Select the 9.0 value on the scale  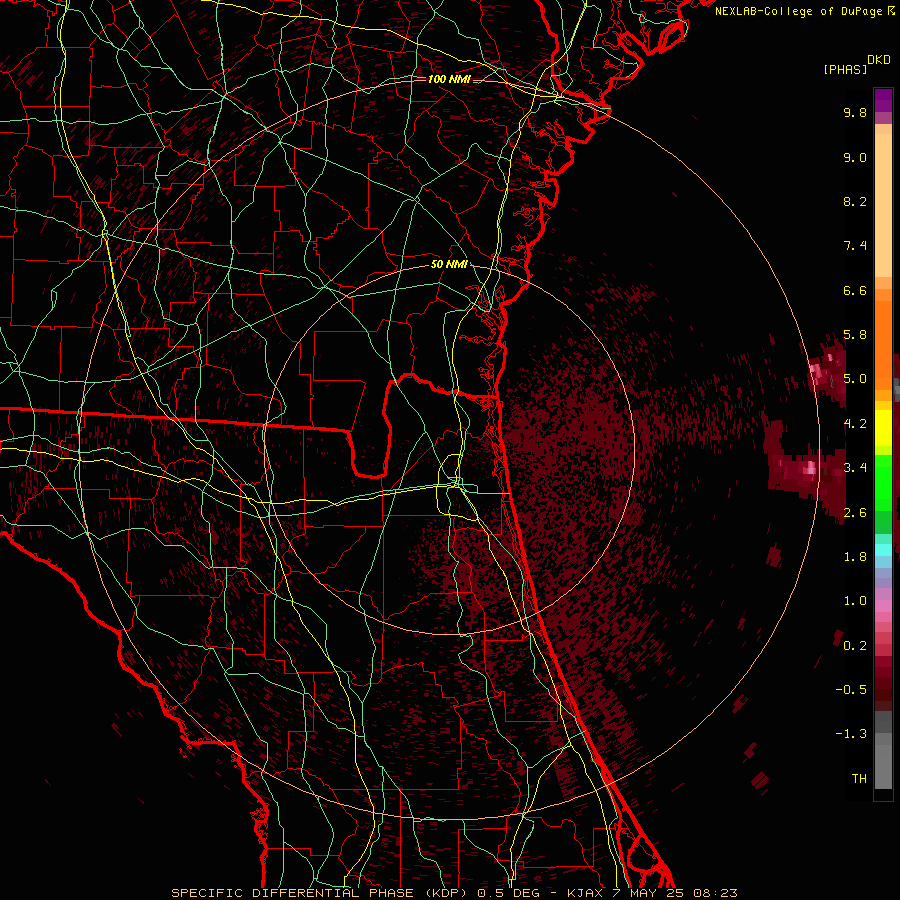point(855,157)
